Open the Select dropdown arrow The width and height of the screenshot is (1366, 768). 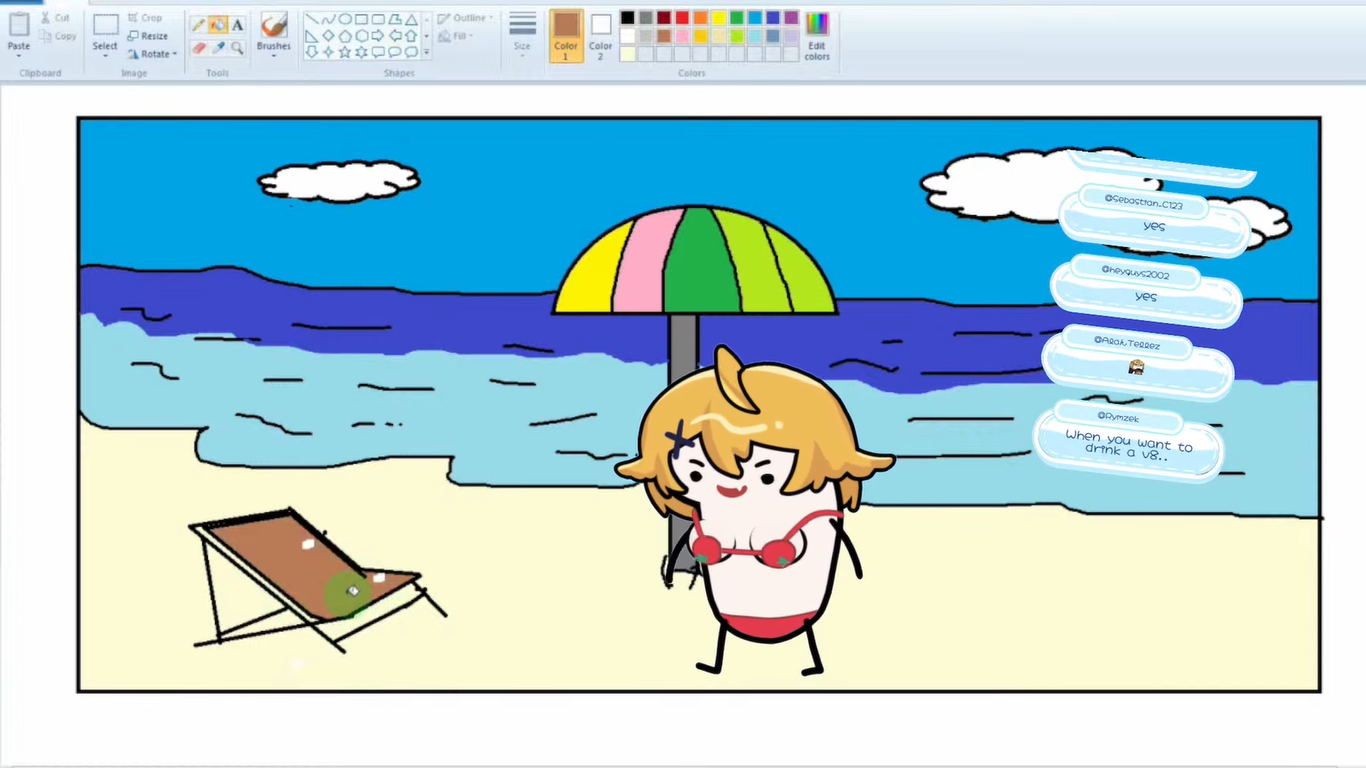pos(105,56)
